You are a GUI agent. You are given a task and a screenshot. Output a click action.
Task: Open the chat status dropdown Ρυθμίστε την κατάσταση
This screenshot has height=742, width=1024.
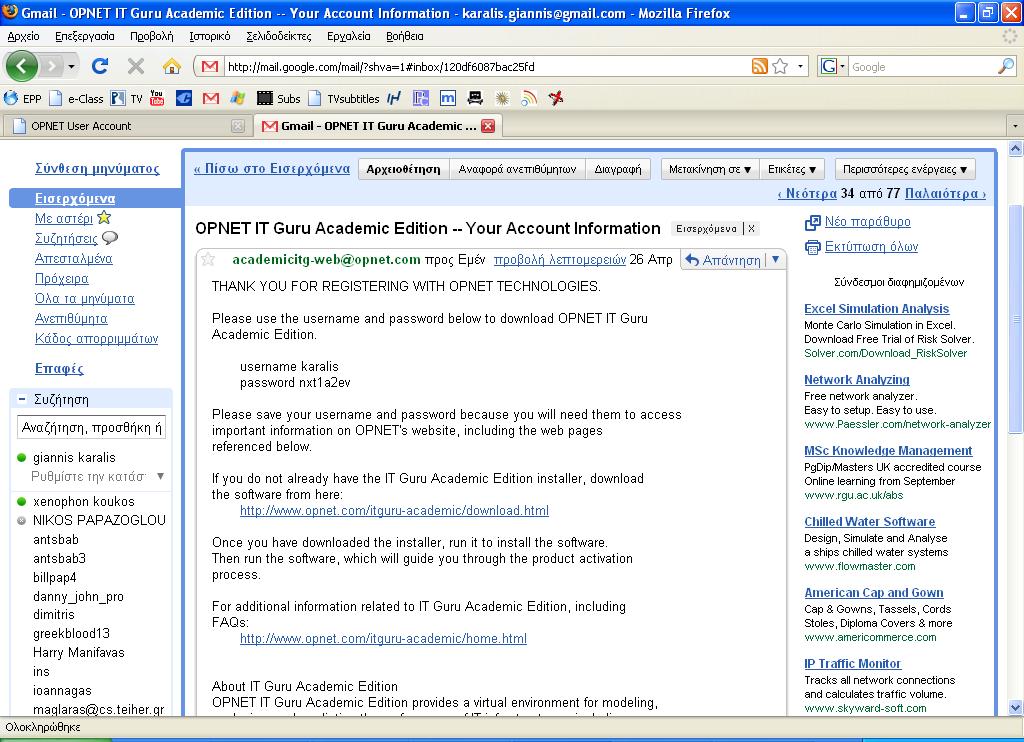click(x=161, y=476)
